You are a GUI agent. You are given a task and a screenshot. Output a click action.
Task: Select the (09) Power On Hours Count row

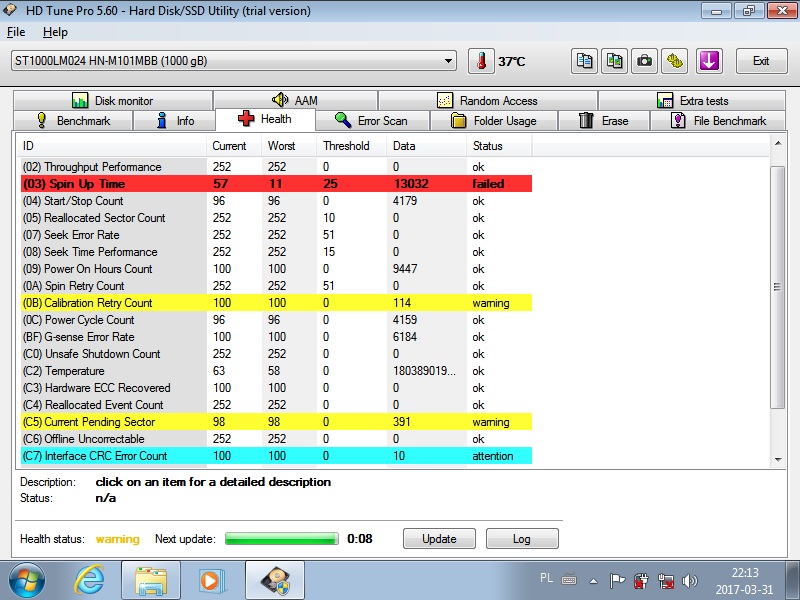[276, 269]
